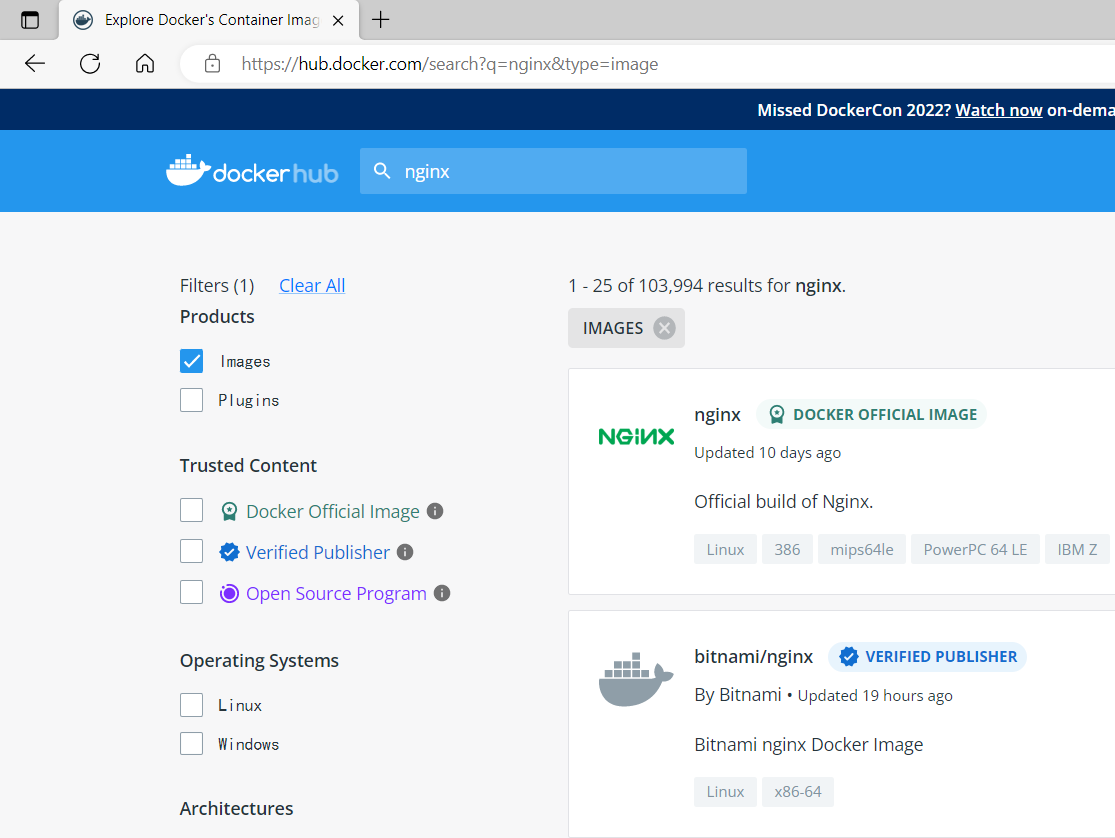Click 'Official build of Nginx.' description
Image resolution: width=1115 pixels, height=838 pixels.
[784, 502]
